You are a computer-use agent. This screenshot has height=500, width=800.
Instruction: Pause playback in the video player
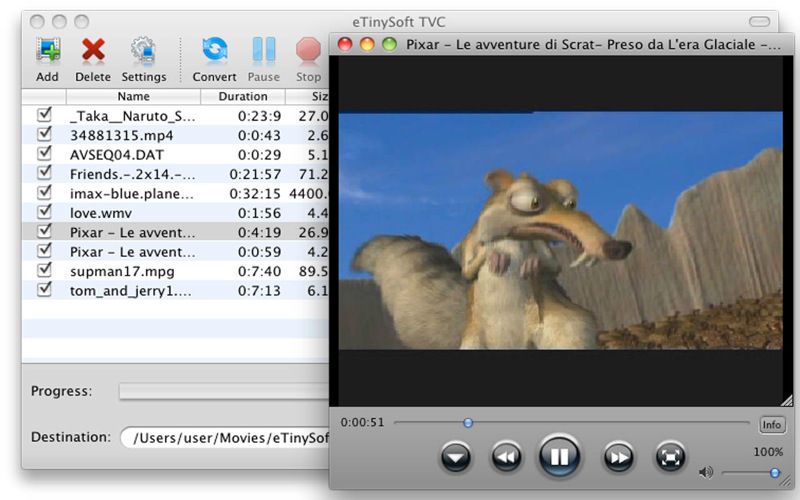coord(559,456)
